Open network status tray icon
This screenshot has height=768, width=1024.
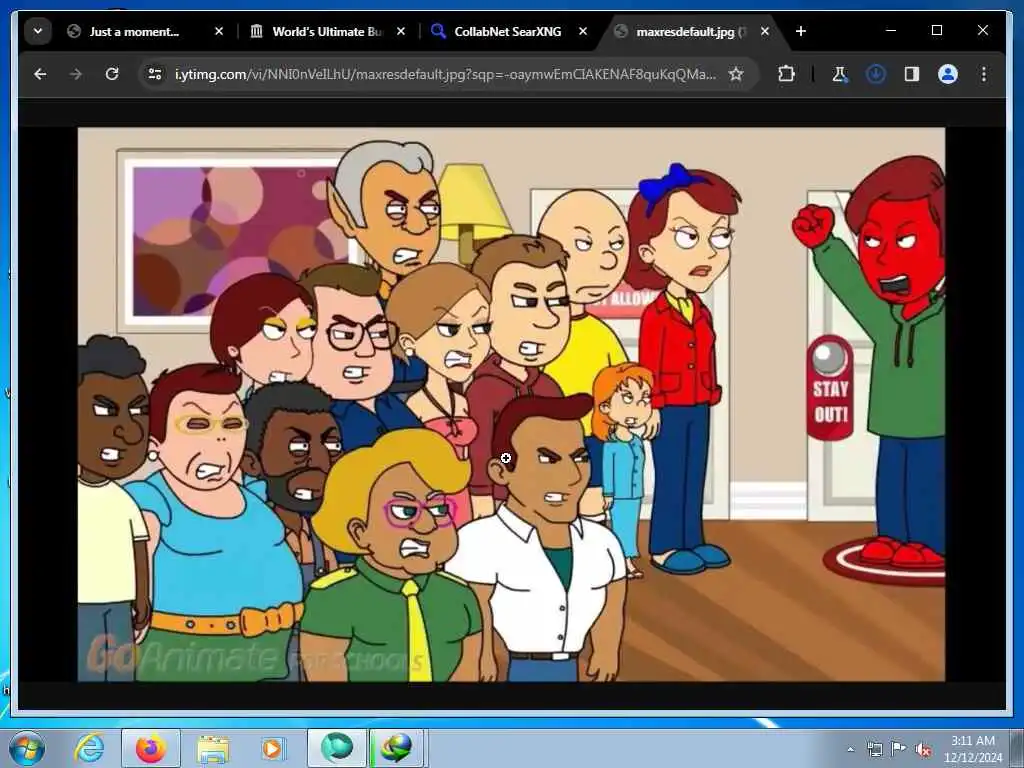(874, 749)
